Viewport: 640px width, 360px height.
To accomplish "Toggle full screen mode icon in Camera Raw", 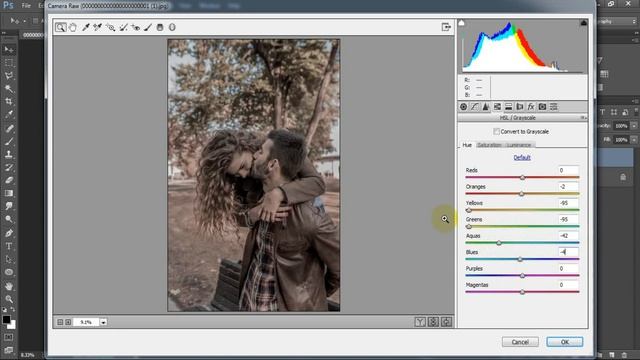I will click(x=446, y=27).
